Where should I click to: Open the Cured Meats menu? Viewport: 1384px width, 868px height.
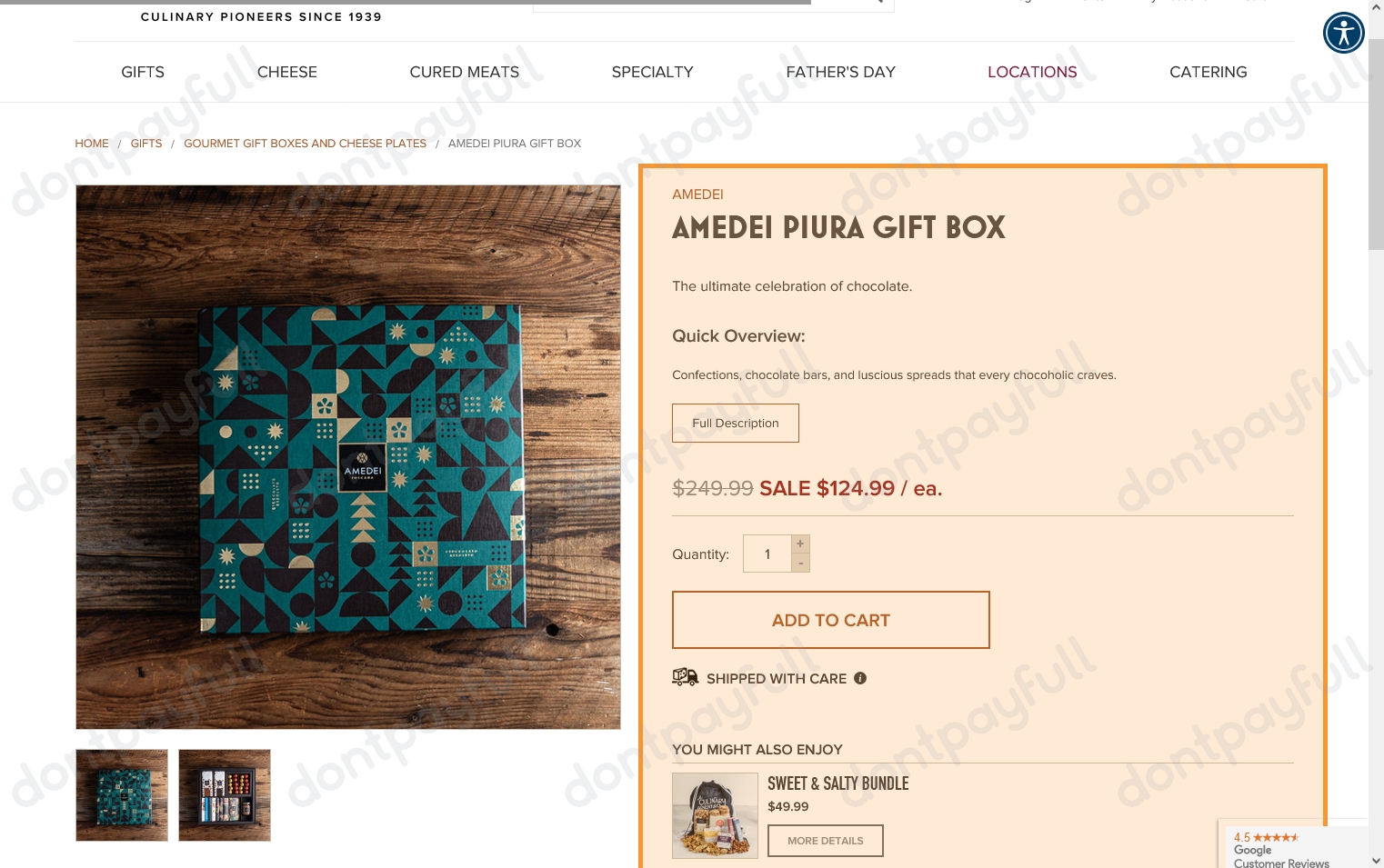point(465,72)
